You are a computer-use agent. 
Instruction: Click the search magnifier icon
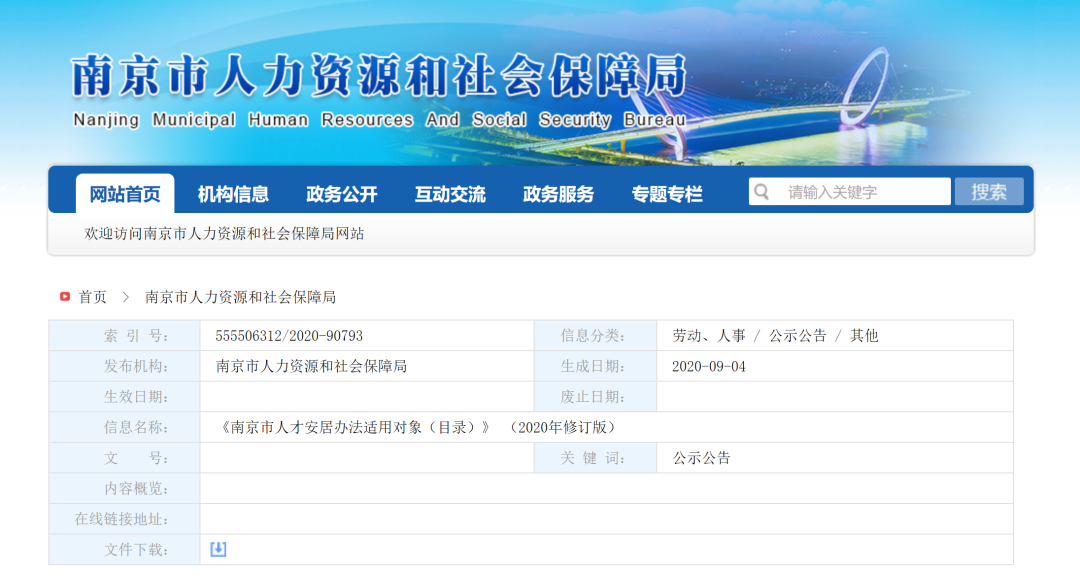pyautogui.click(x=761, y=192)
